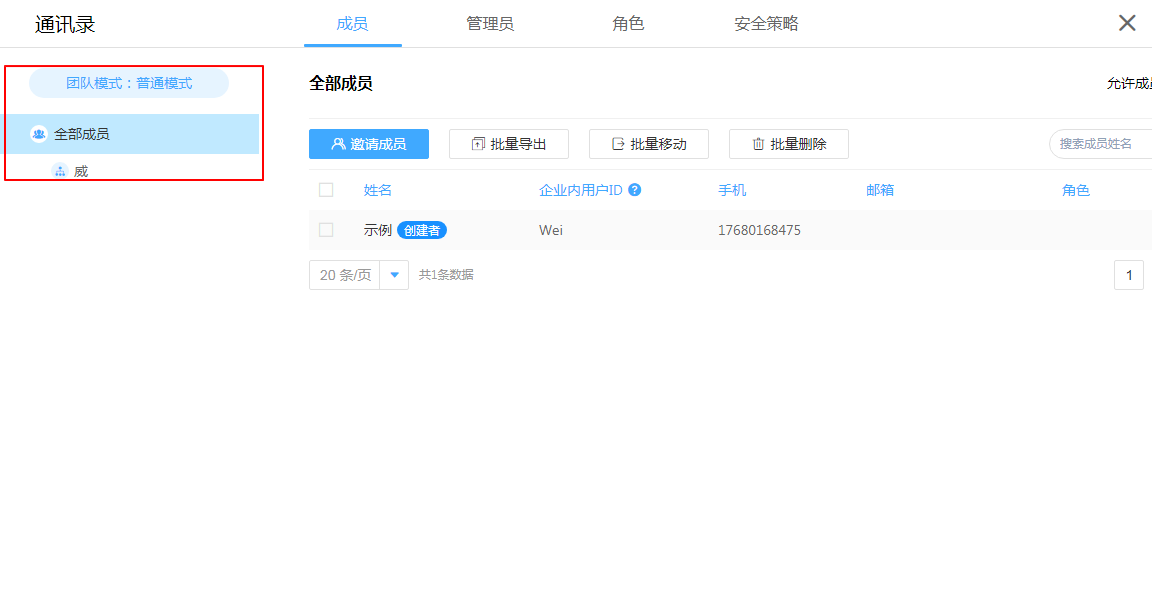Image resolution: width=1152 pixels, height=601 pixels.
Task: Switch to the 管理员 tab
Action: coord(490,24)
